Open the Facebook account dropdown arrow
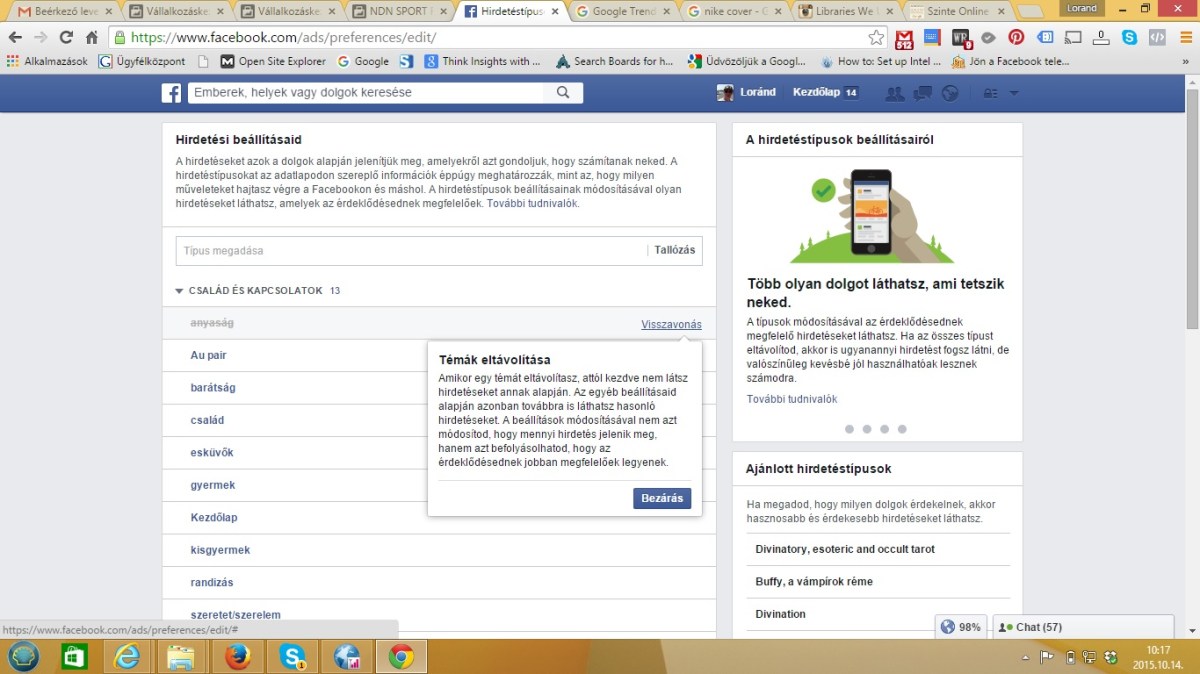This screenshot has width=1200, height=674. [x=1014, y=93]
